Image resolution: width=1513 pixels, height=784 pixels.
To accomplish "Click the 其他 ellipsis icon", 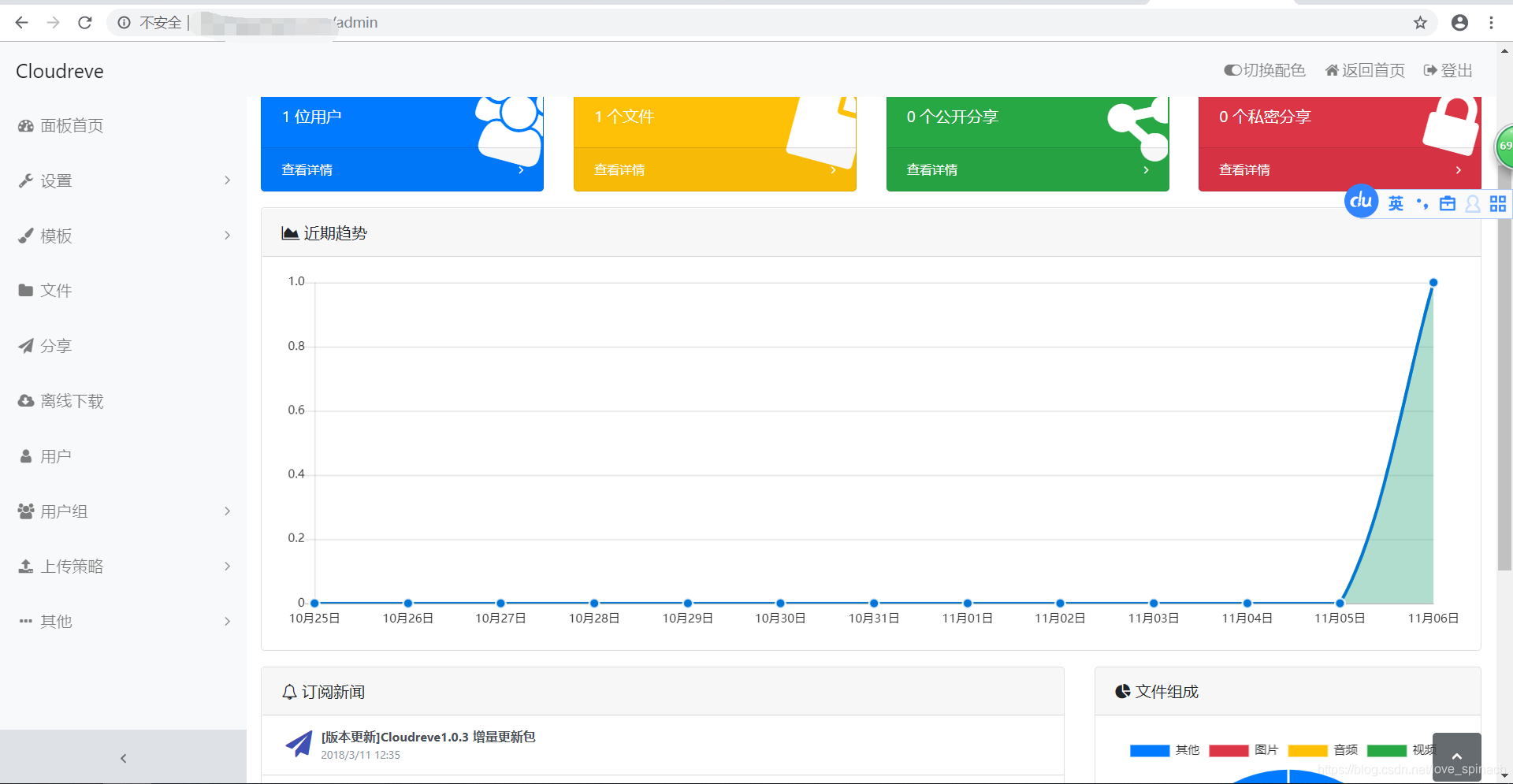I will coord(26,621).
